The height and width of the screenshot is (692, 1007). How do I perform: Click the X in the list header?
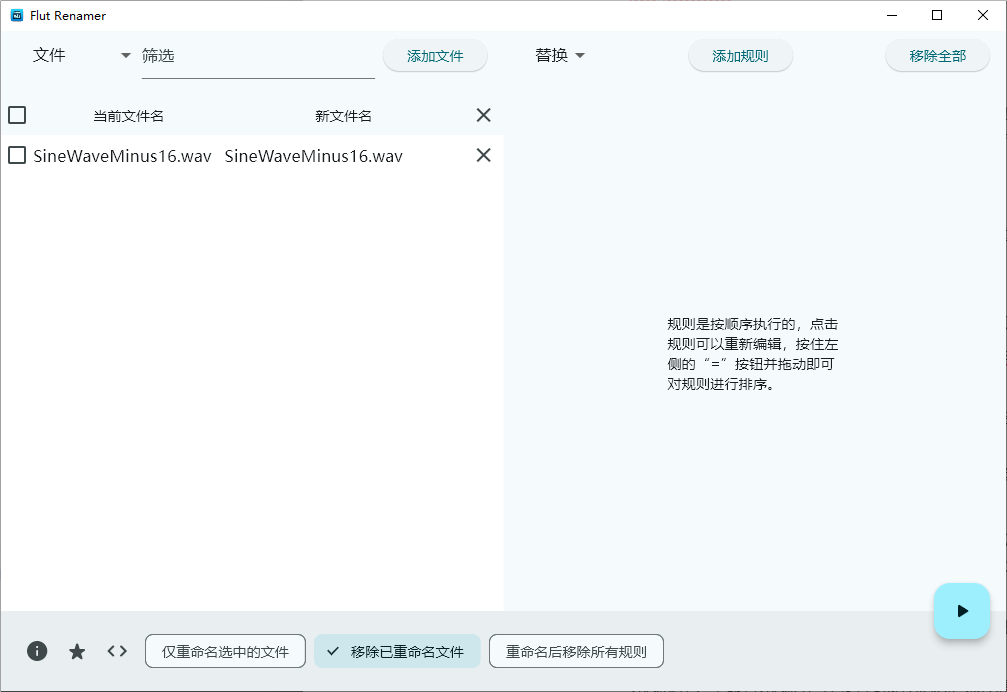(483, 115)
